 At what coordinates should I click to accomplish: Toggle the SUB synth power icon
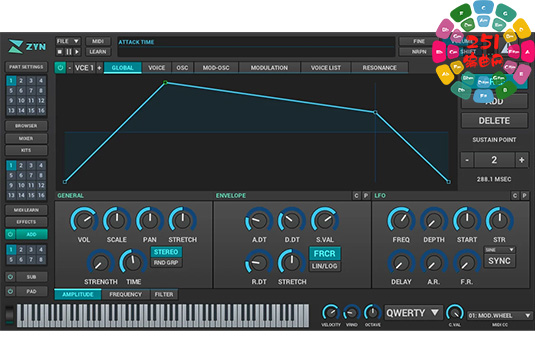tap(10, 277)
